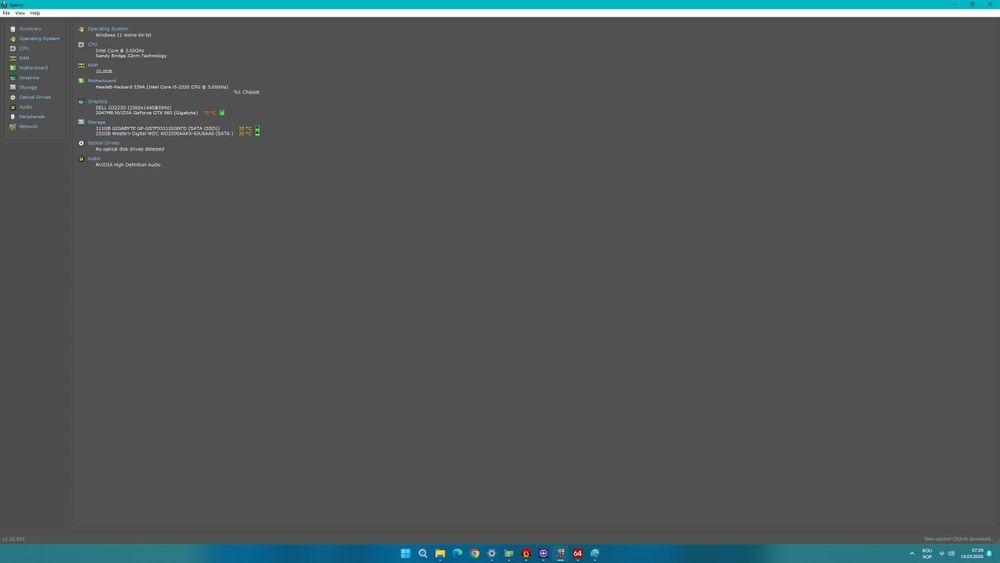This screenshot has height=563, width=1000.
Task: Click the NVIDIA GeForce GTX 960 line
Action: pyautogui.click(x=146, y=113)
